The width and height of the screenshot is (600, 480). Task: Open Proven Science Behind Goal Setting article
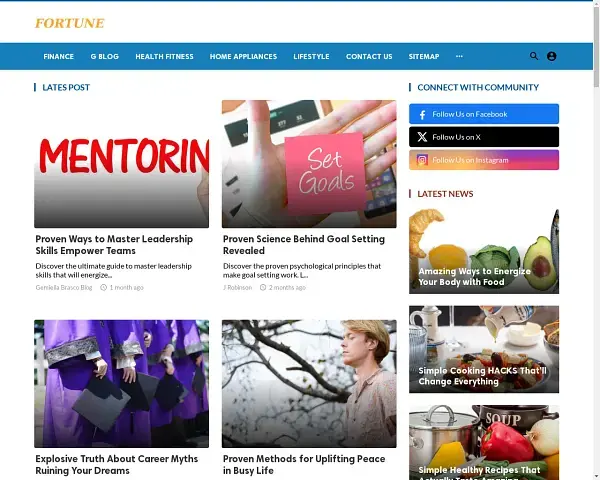(x=304, y=245)
